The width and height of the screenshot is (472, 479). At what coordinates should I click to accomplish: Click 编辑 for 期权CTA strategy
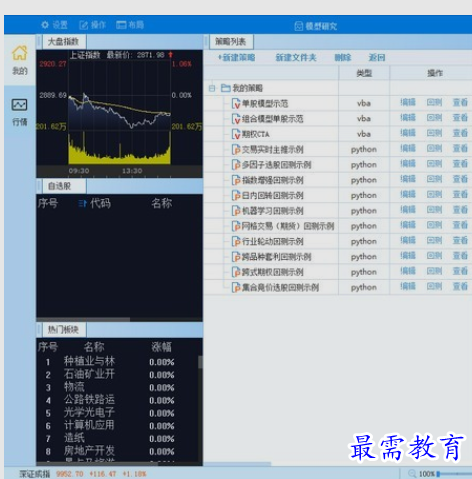tap(408, 133)
